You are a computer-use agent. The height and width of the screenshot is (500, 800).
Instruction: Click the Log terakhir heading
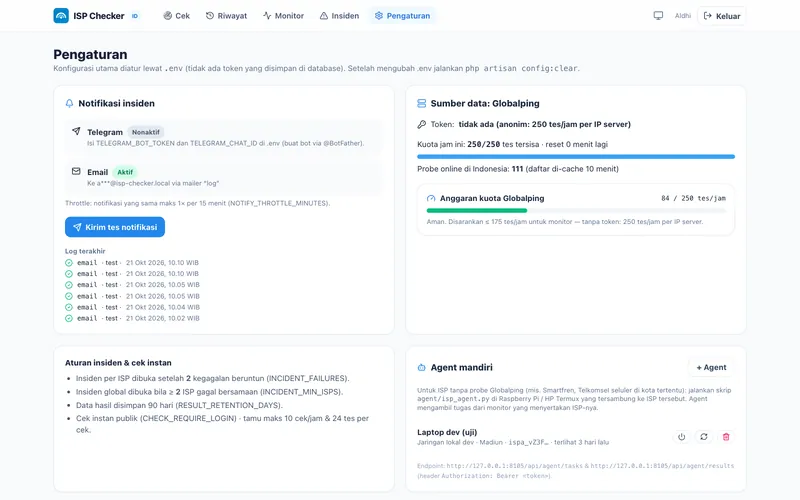click(85, 251)
